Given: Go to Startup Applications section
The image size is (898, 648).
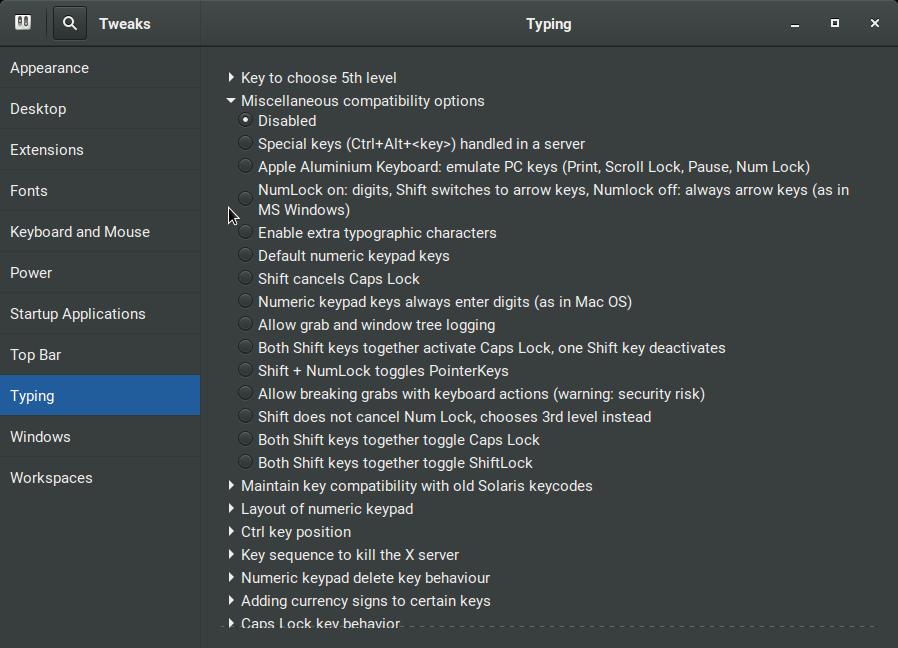Looking at the screenshot, I should 78,314.
